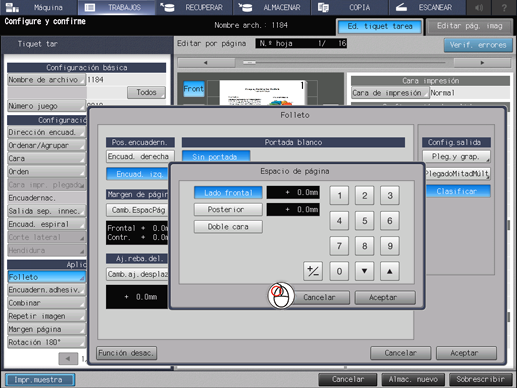517x388 pixels.
Task: Click the ticket list previous page arrow
Action: point(68,359)
